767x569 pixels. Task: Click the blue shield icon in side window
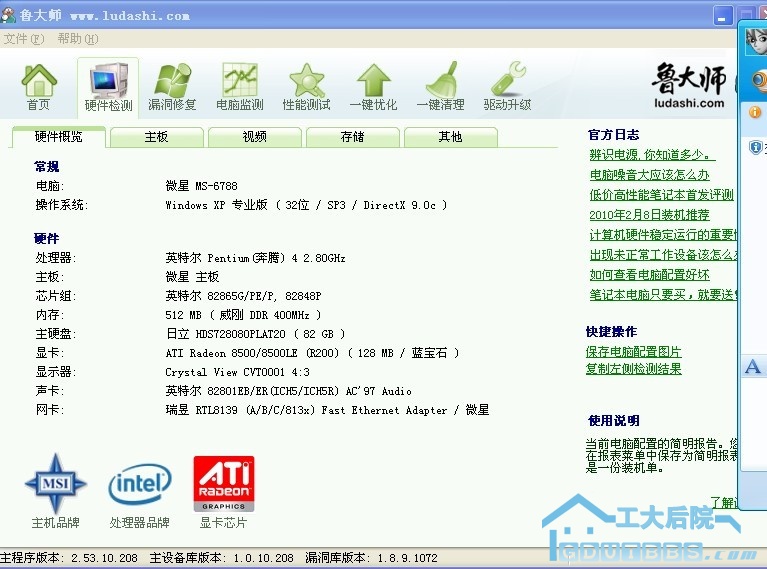pyautogui.click(x=756, y=147)
